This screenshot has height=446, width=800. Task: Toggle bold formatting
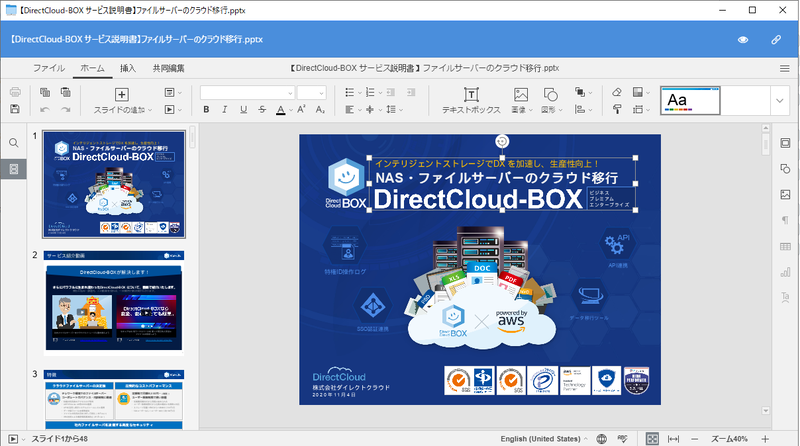click(206, 109)
